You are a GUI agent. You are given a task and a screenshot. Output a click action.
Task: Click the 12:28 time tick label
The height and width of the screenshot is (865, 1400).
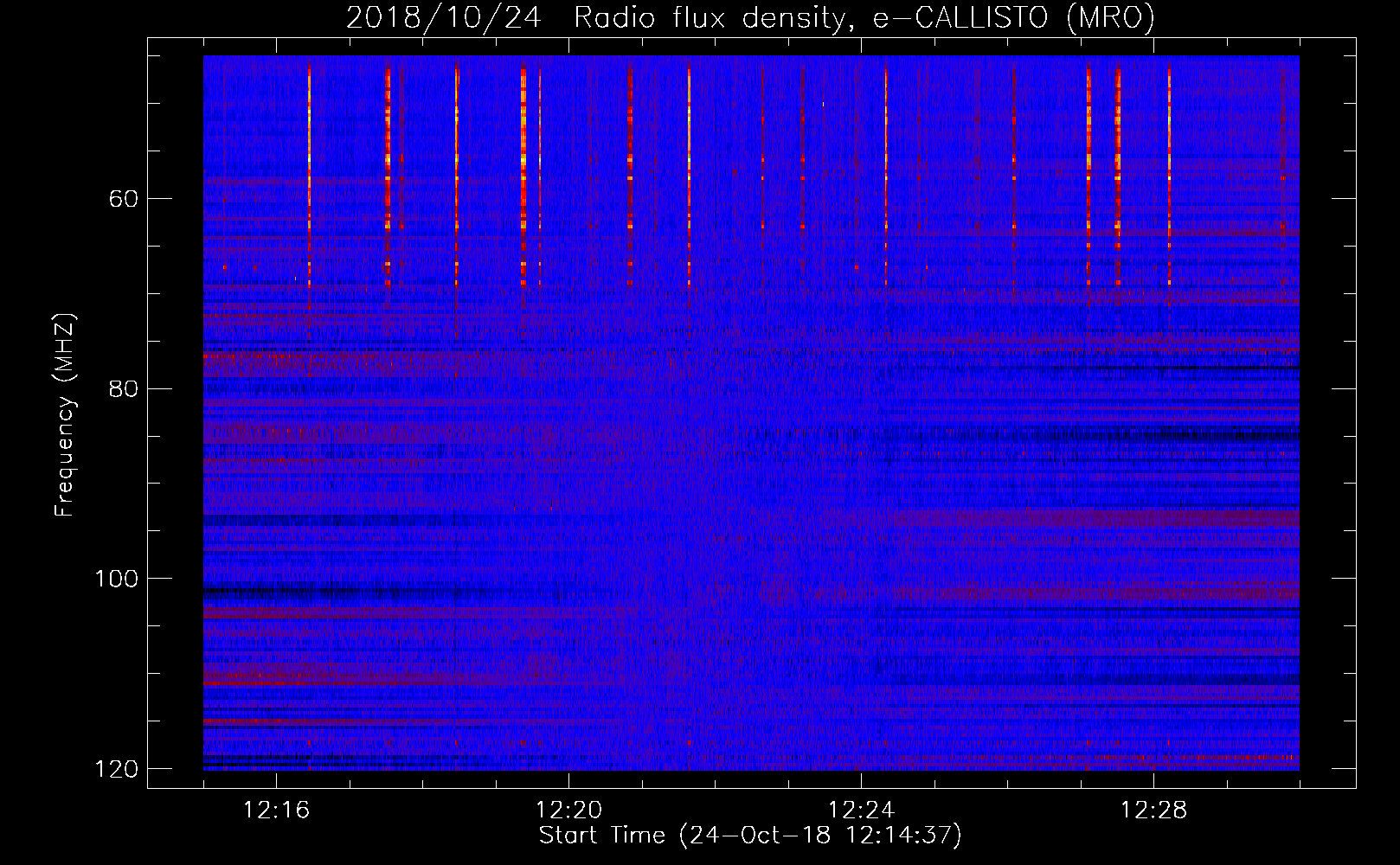(x=1153, y=811)
